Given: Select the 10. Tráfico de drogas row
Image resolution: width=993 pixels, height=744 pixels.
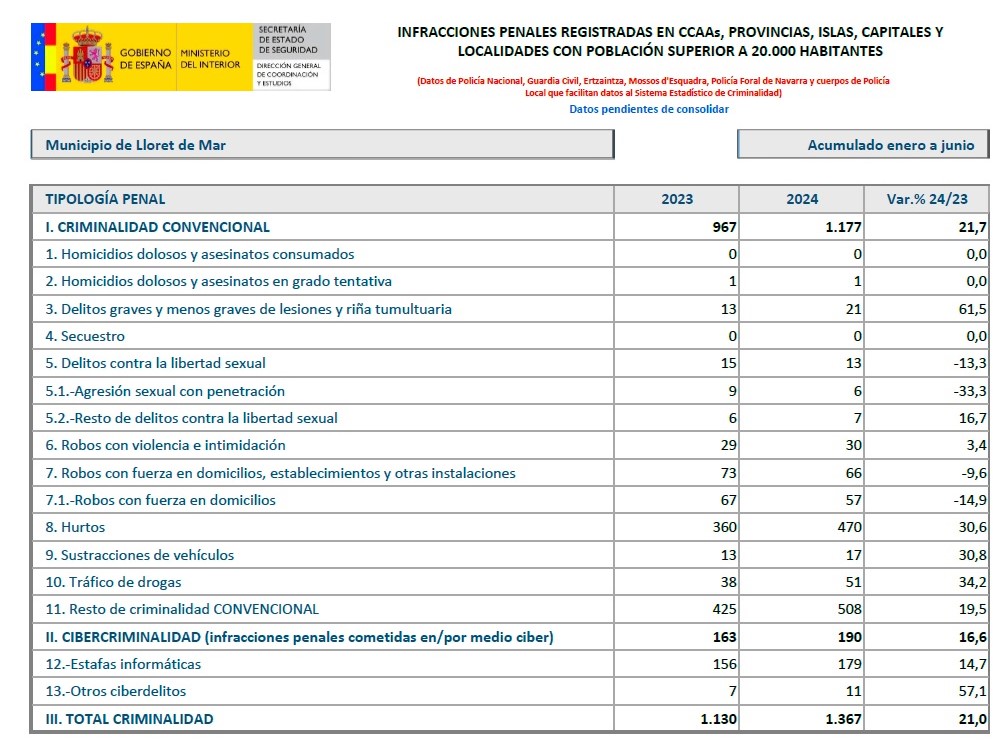Looking at the screenshot, I should (x=113, y=582).
